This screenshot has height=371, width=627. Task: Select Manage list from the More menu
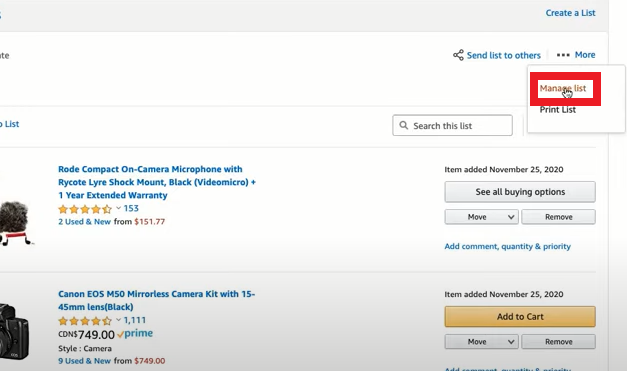click(563, 88)
